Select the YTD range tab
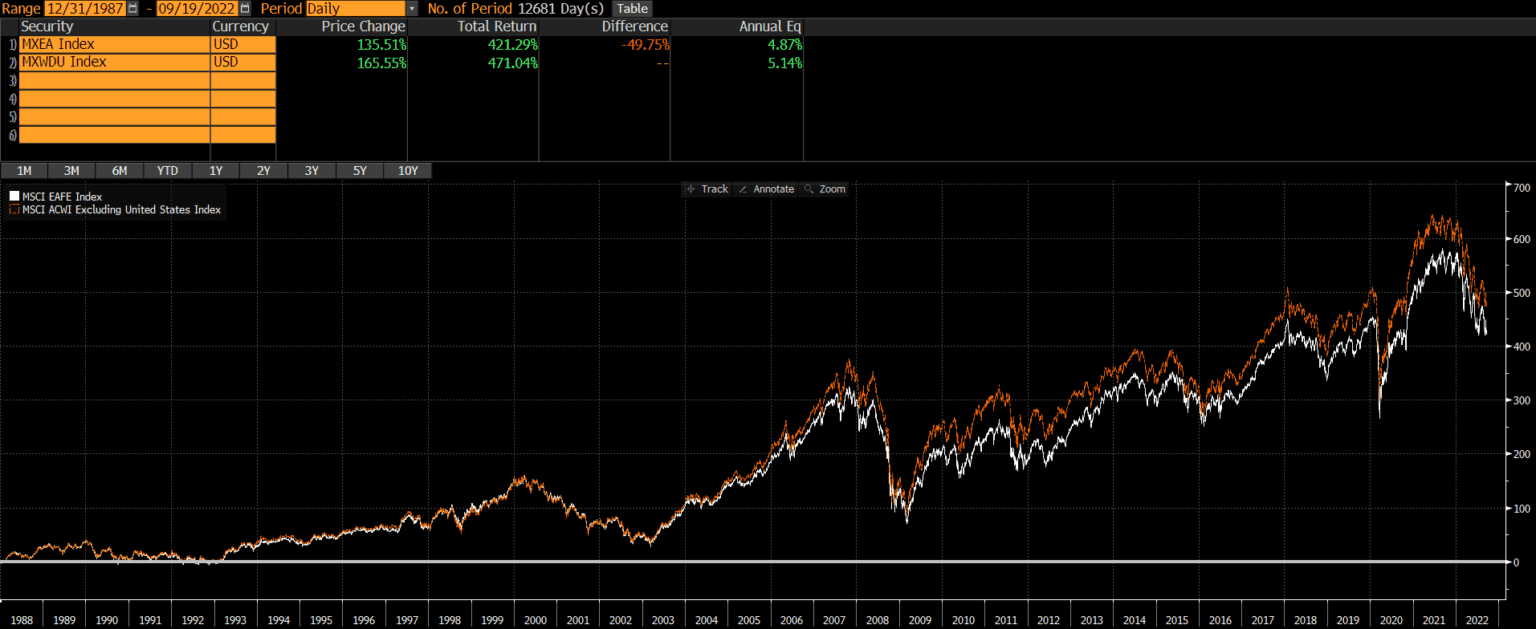Image resolution: width=1536 pixels, height=629 pixels. click(x=167, y=170)
